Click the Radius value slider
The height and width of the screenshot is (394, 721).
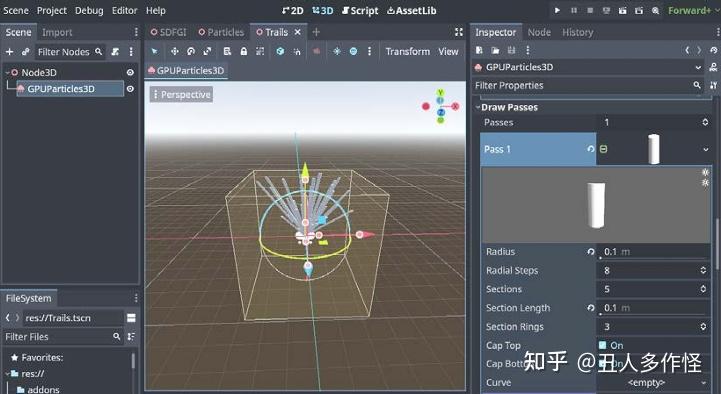(654, 252)
